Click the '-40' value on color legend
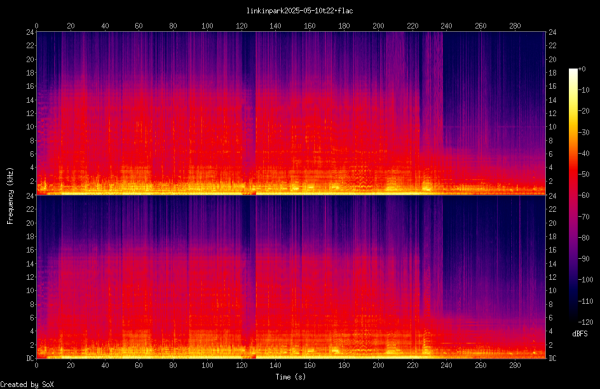The height and width of the screenshot is (389, 600). pos(584,153)
